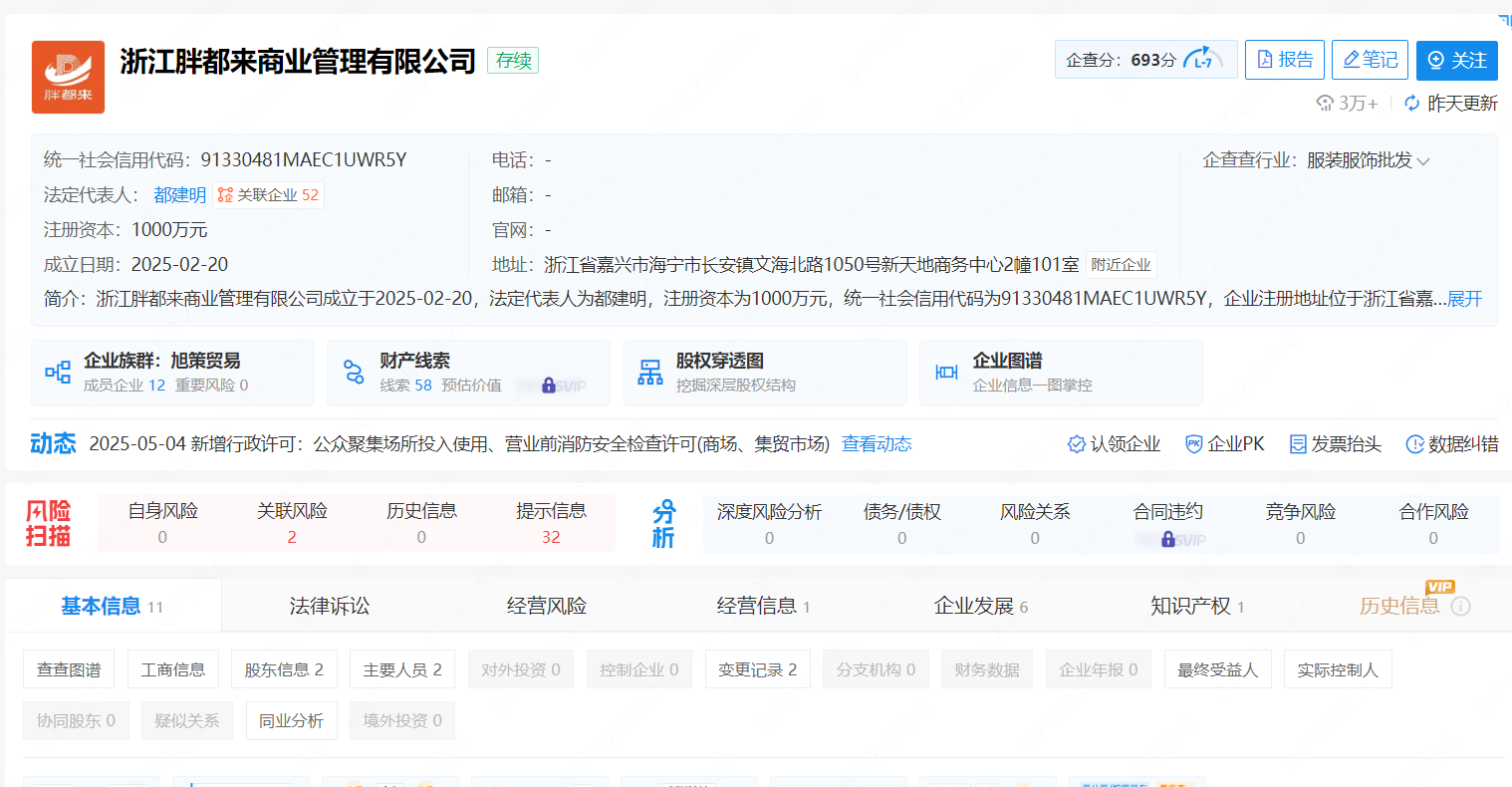Select 历史信息 0 risk item
This screenshot has height=787, width=1512.
click(421, 523)
